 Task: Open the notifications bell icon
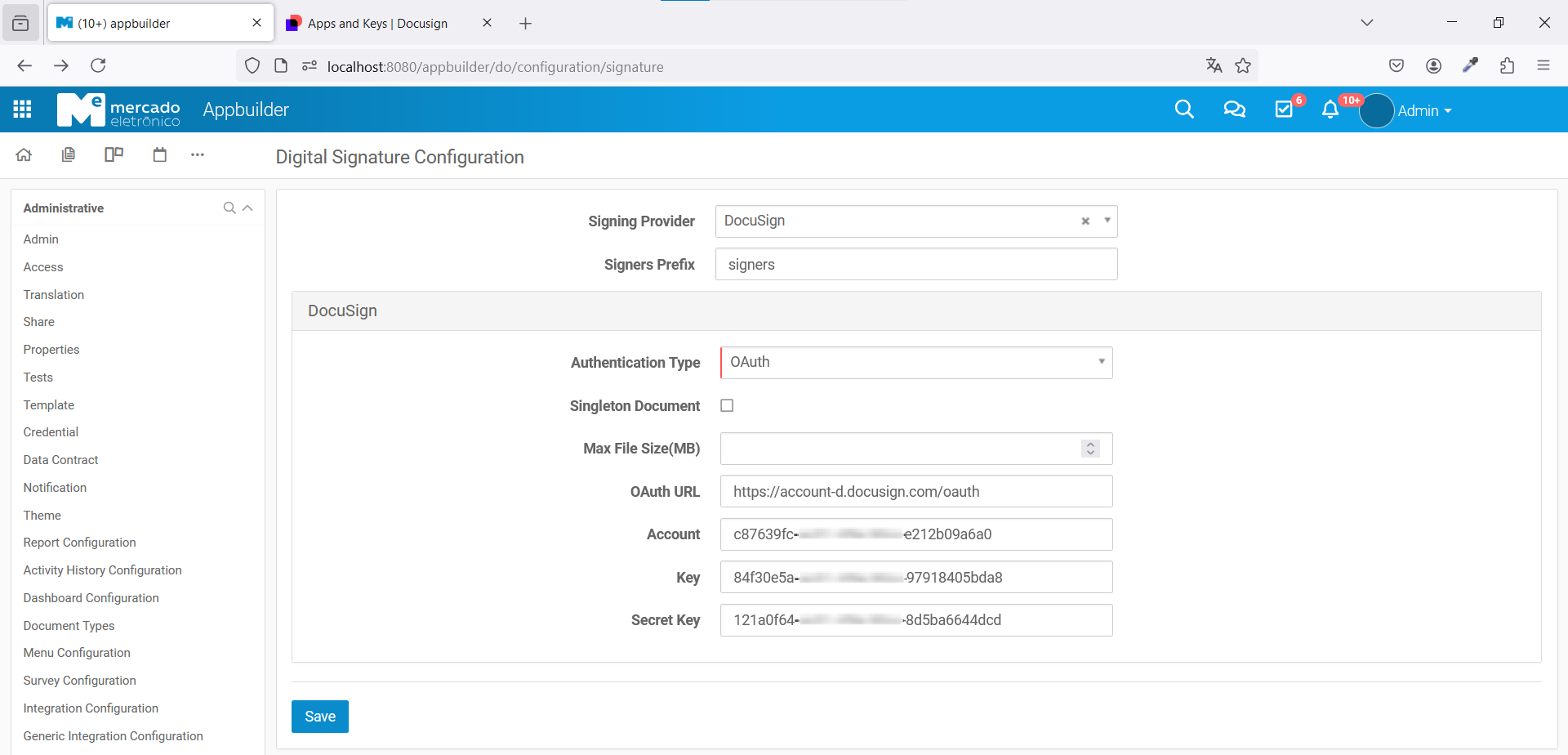pos(1330,109)
